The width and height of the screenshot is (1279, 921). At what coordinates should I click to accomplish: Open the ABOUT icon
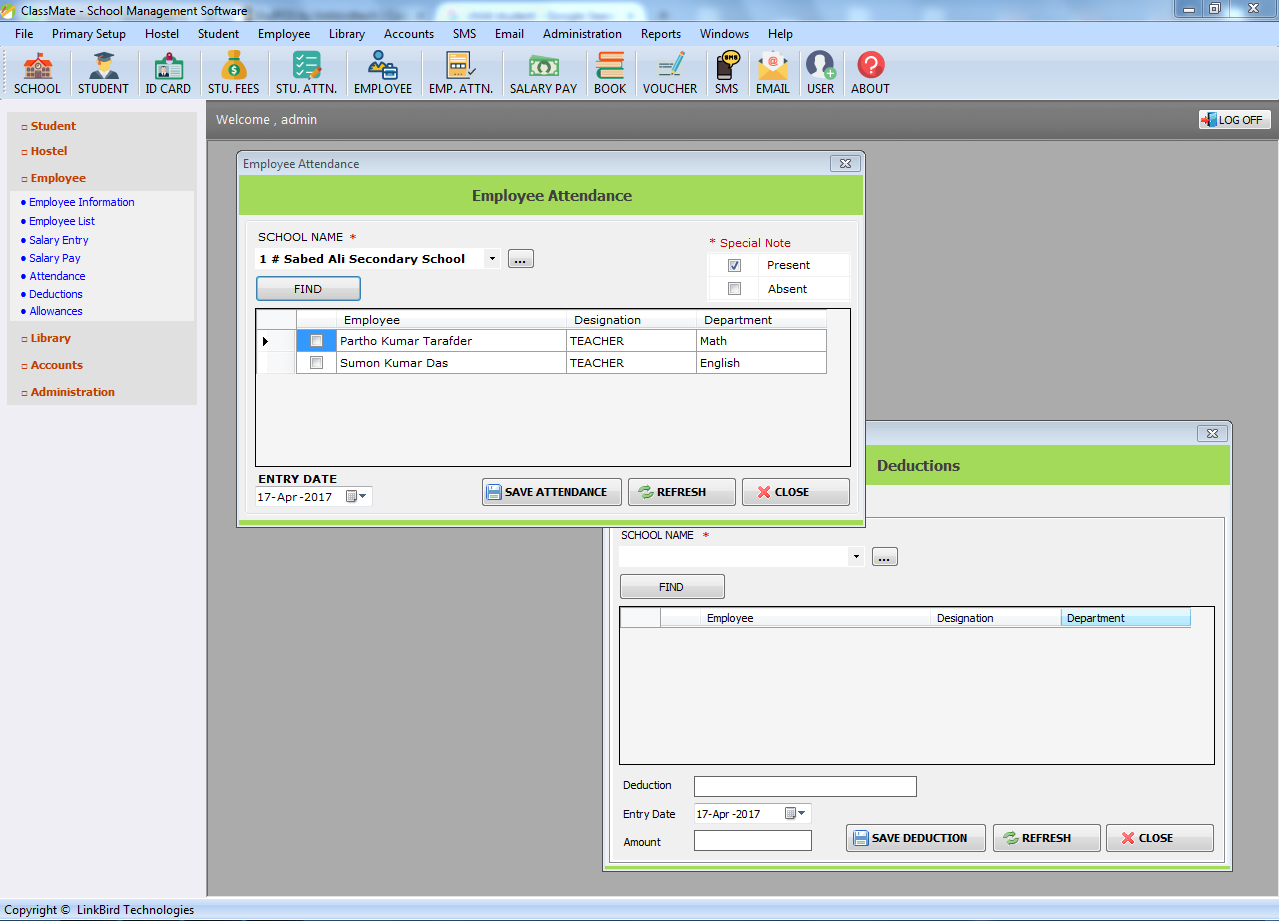click(x=869, y=70)
